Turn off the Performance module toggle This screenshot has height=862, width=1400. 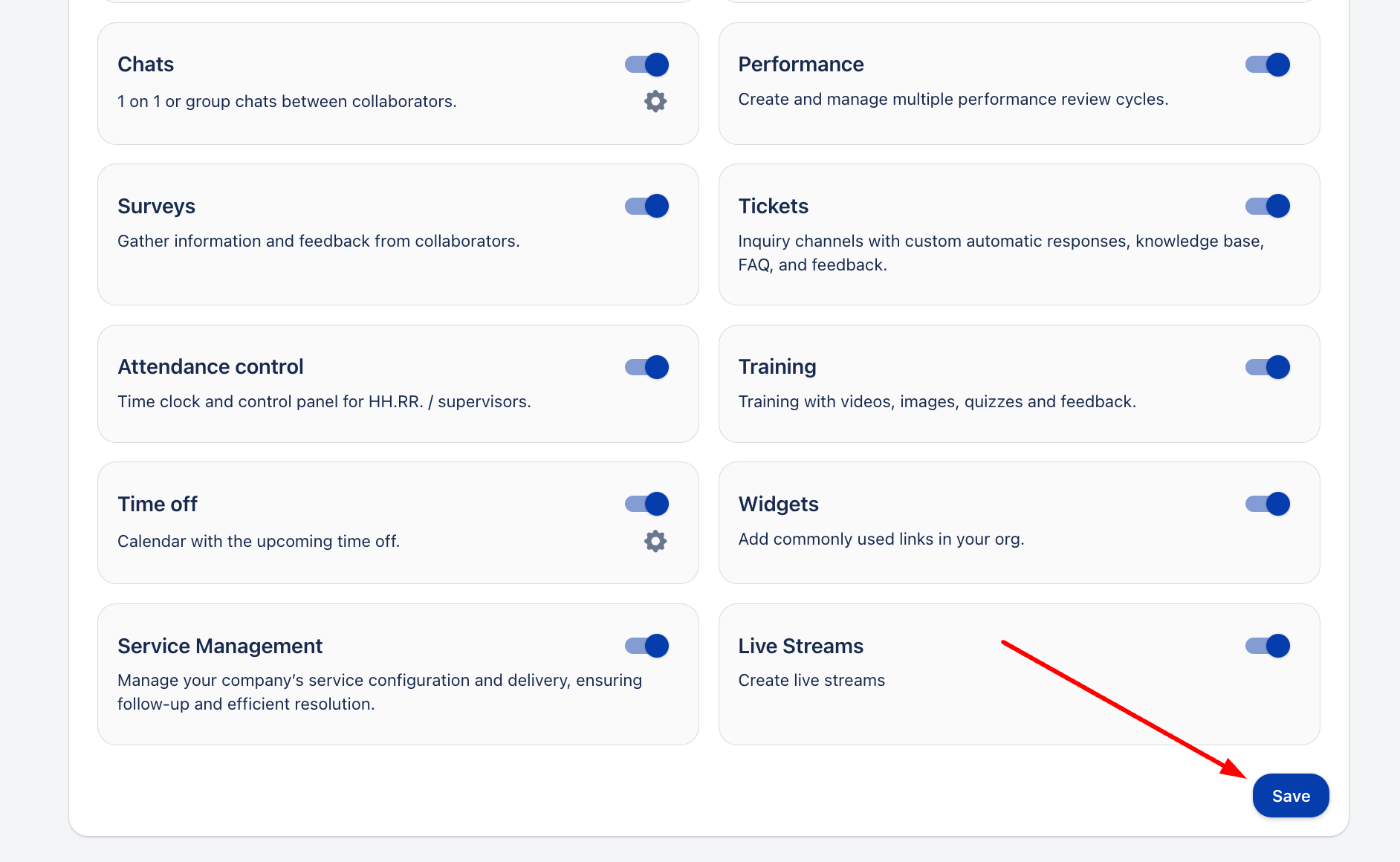point(1268,65)
